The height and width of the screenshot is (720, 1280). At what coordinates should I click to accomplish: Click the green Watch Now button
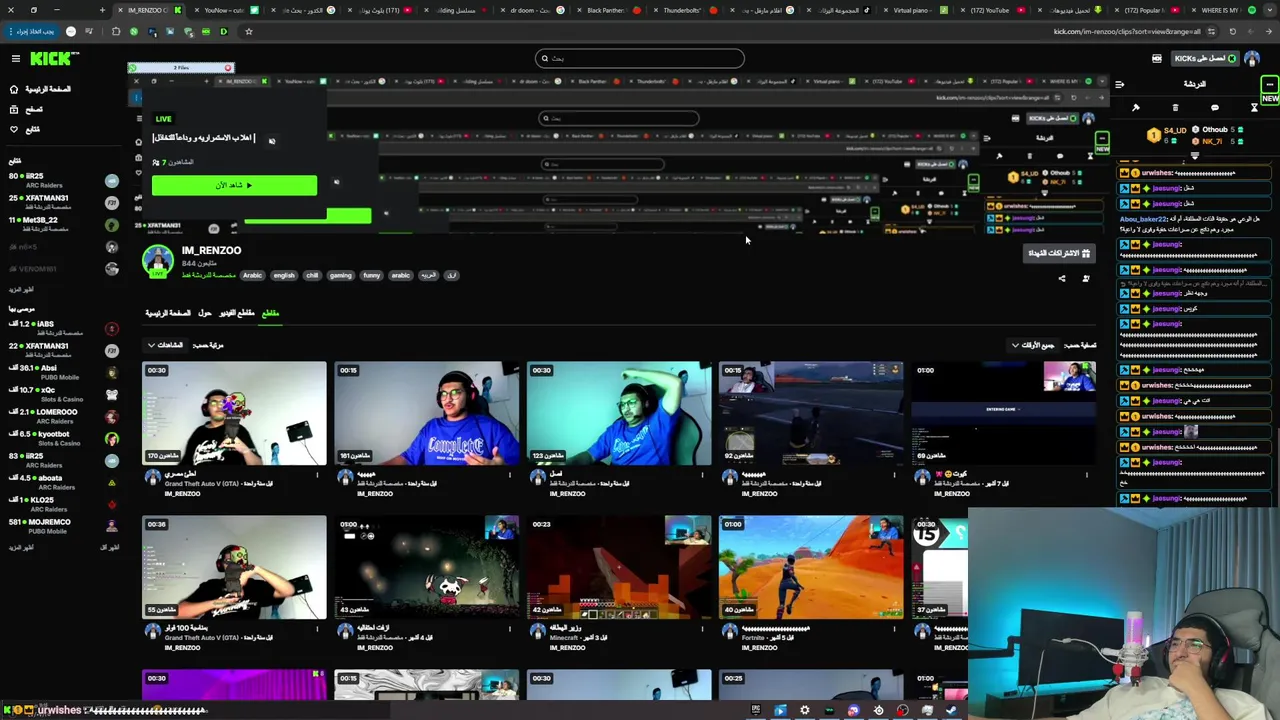pyautogui.click(x=234, y=185)
